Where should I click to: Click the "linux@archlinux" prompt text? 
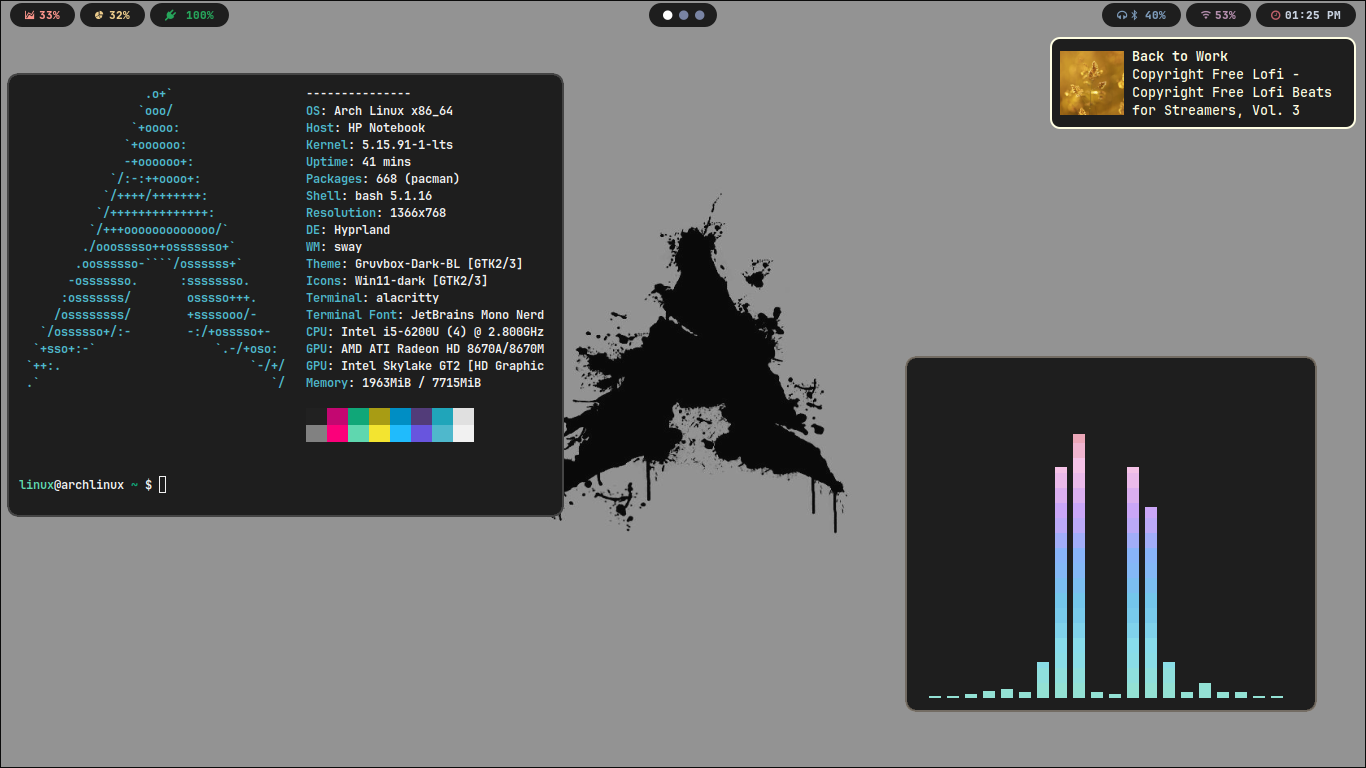(72, 485)
